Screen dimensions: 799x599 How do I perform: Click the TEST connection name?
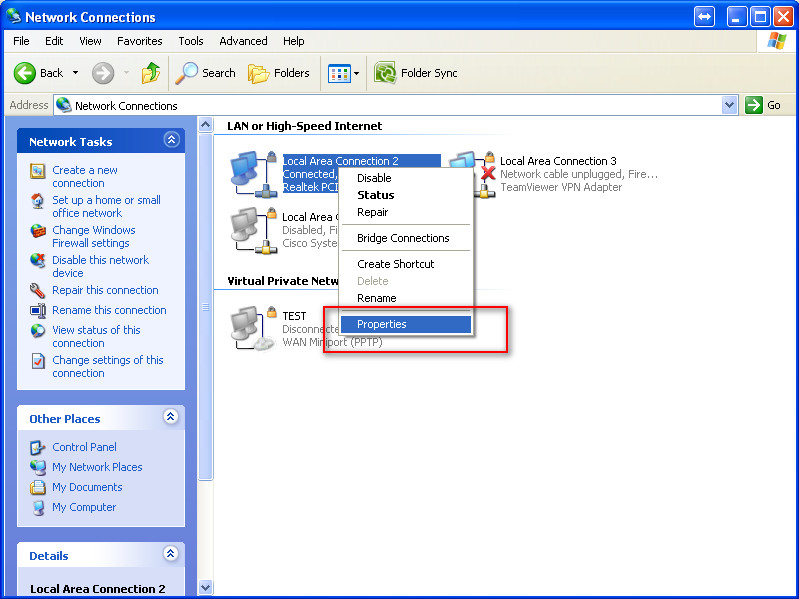294,316
